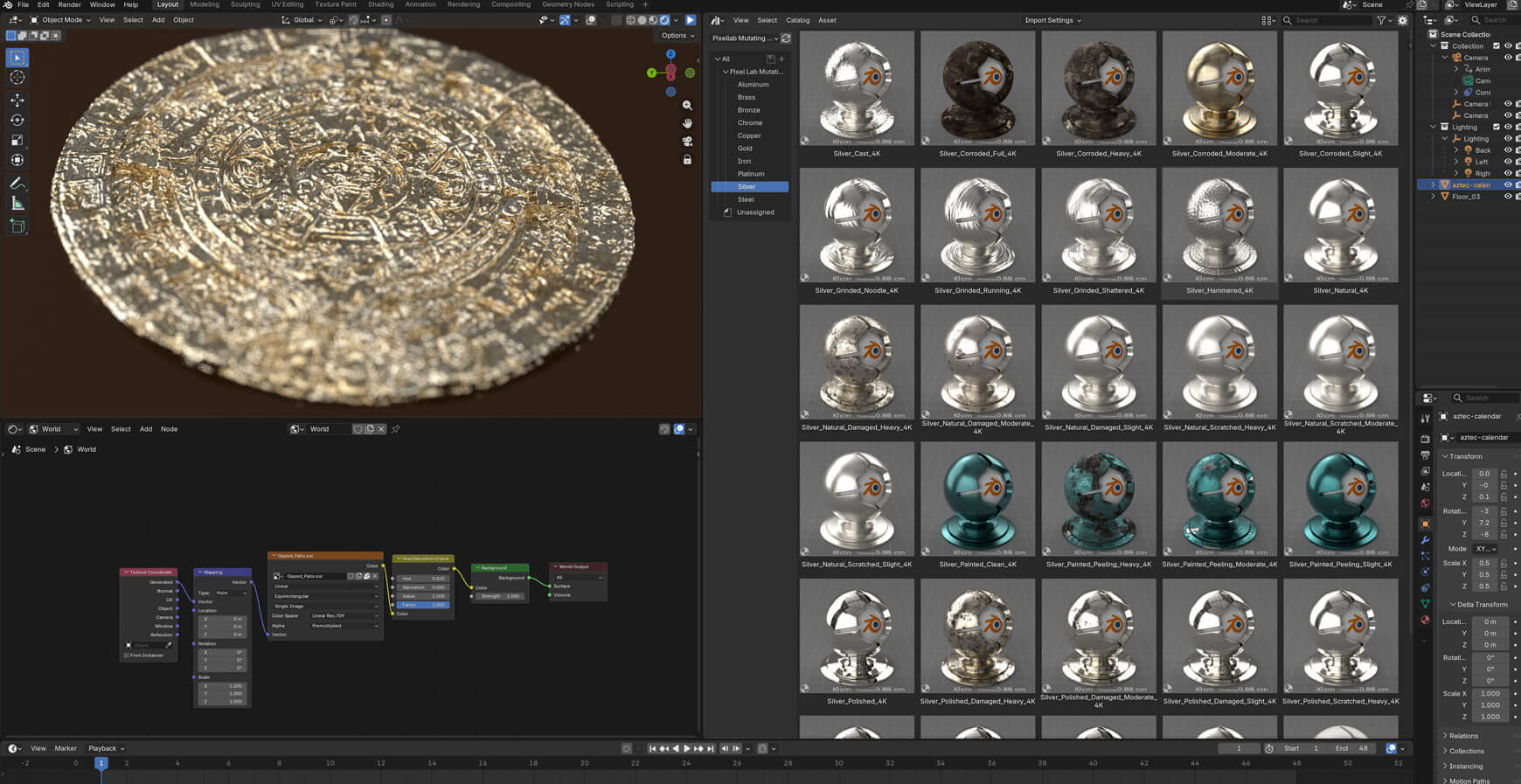Viewport: 1521px width, 784px height.
Task: Open the node editor Add menu
Action: point(146,429)
